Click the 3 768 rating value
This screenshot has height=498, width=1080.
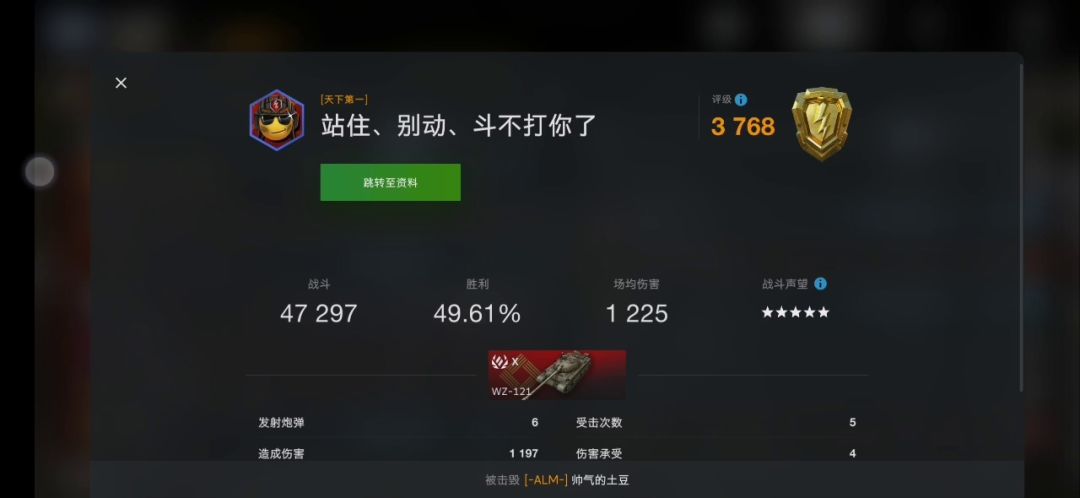point(742,127)
